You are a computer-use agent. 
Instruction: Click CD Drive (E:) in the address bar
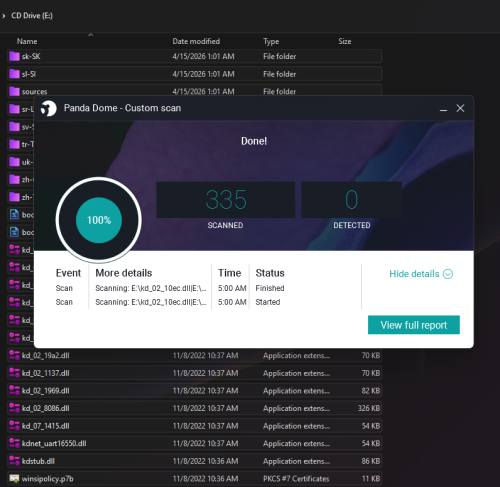click(32, 16)
